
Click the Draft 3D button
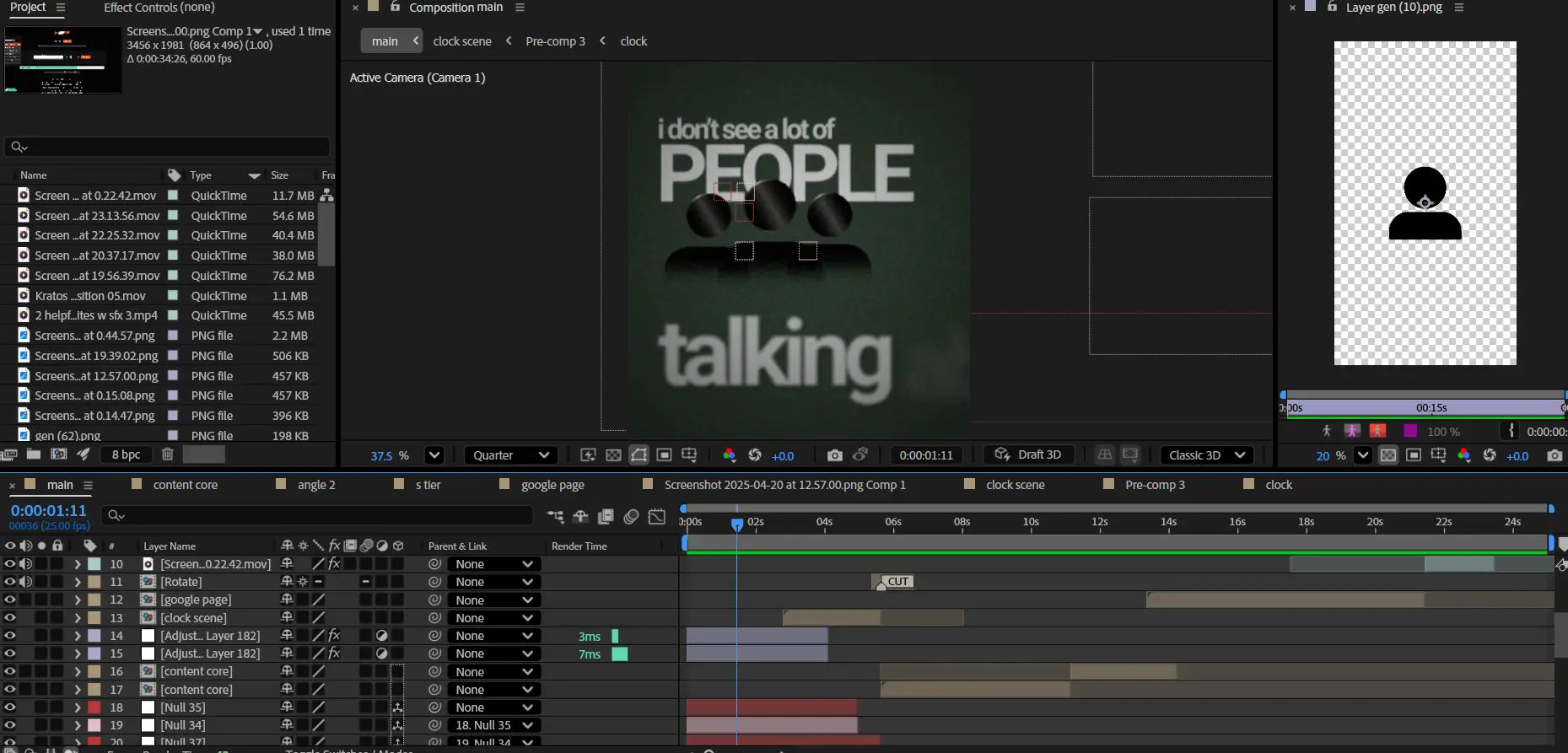pyautogui.click(x=1029, y=455)
